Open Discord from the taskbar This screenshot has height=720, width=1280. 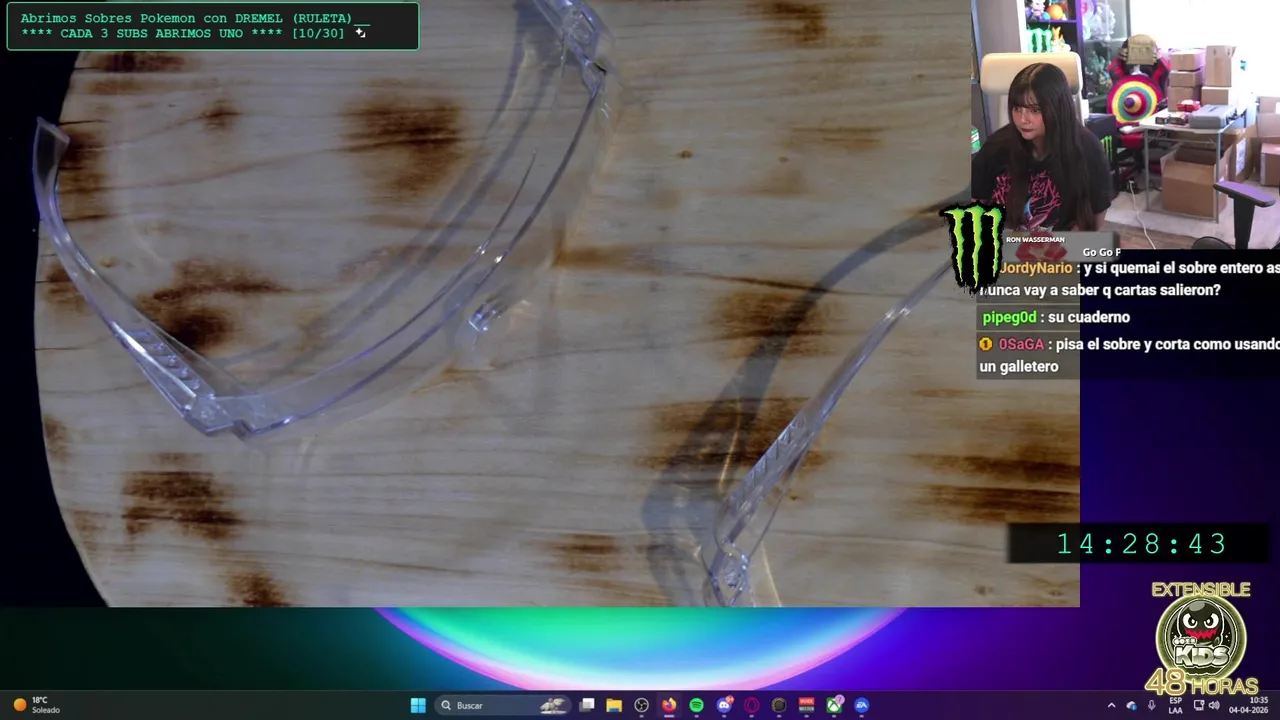[724, 705]
